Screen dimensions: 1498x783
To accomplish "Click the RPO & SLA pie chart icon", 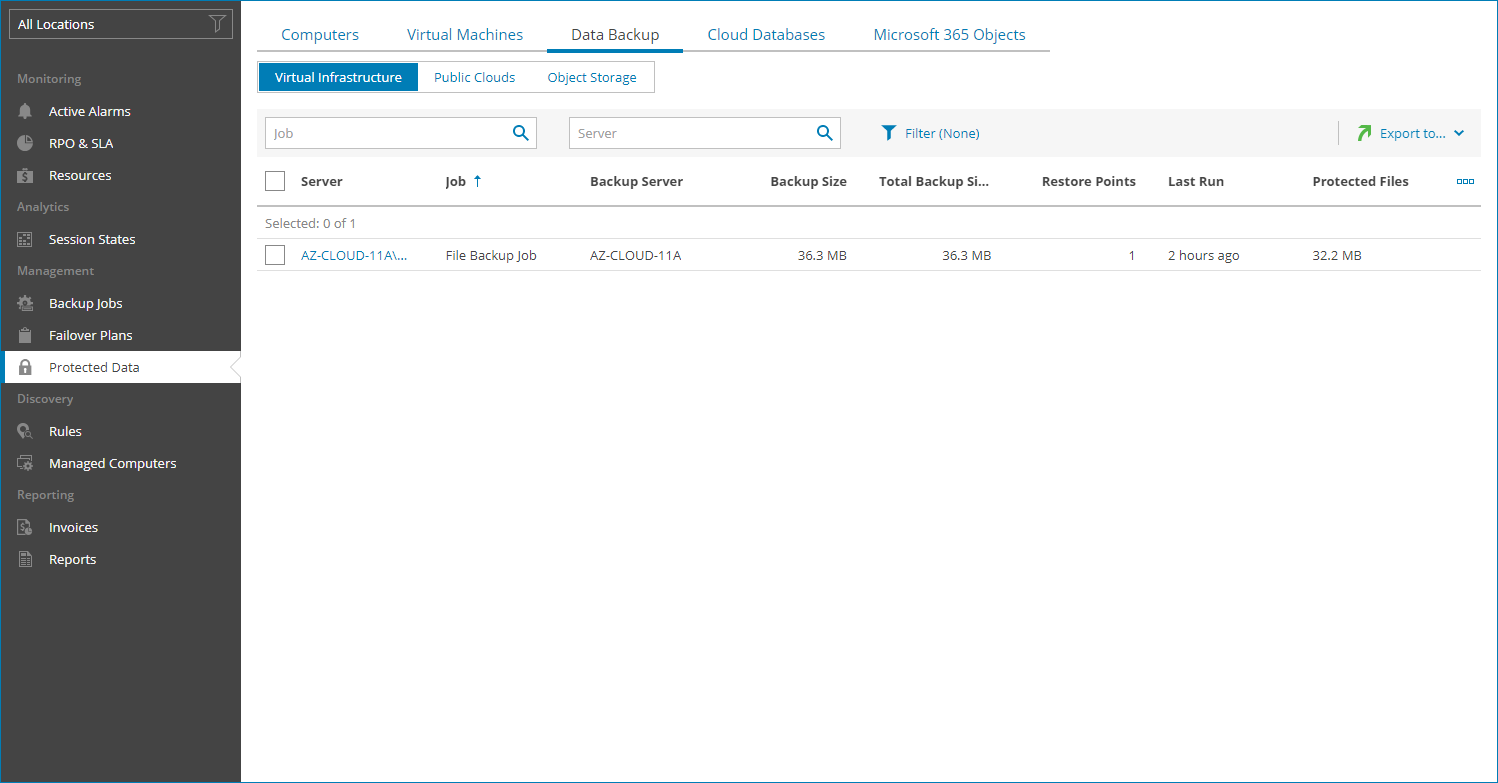I will (x=26, y=143).
